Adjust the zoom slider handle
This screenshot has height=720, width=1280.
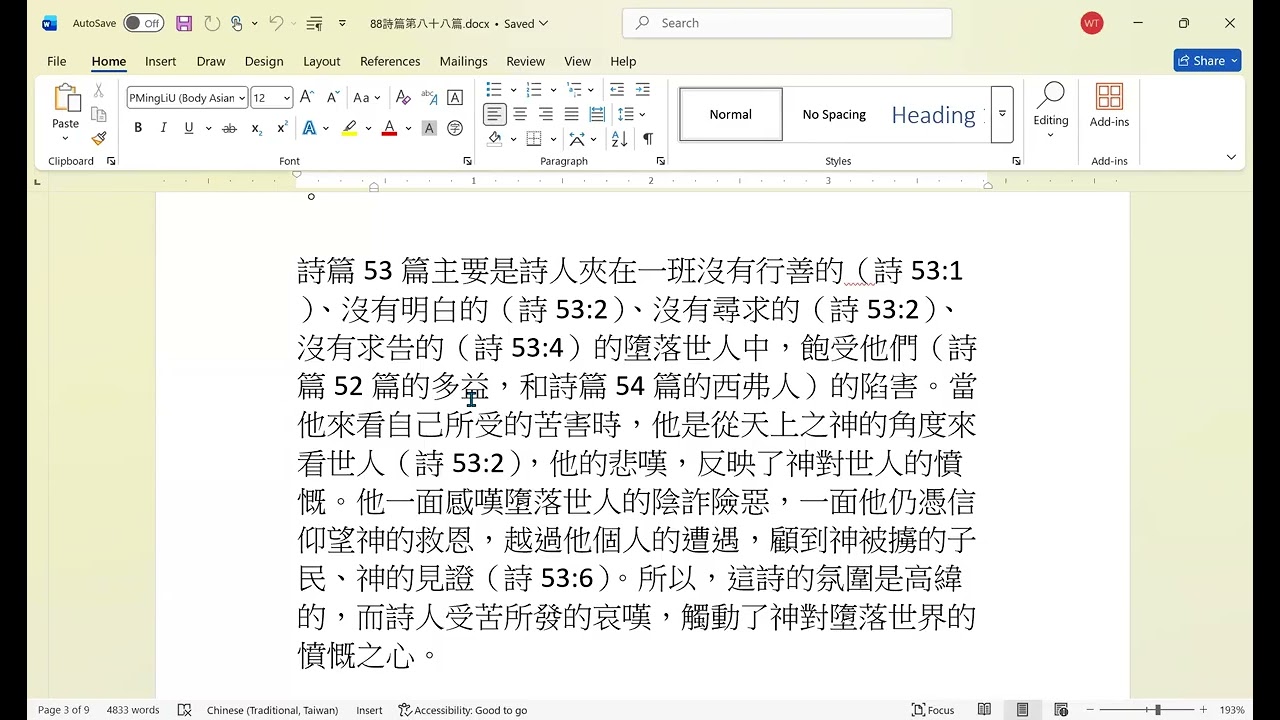click(x=1157, y=710)
